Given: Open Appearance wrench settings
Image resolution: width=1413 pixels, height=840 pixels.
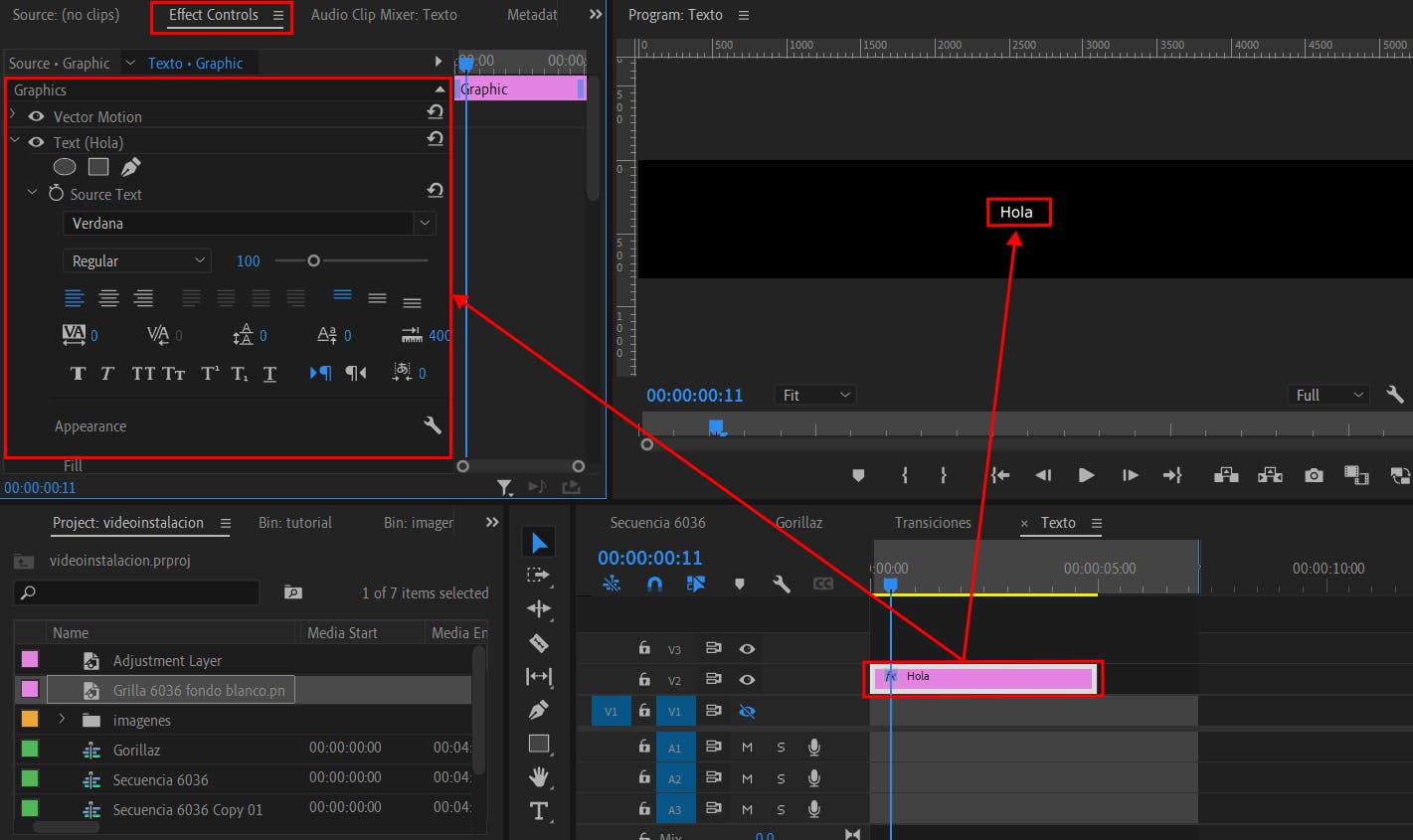Looking at the screenshot, I should point(433,425).
